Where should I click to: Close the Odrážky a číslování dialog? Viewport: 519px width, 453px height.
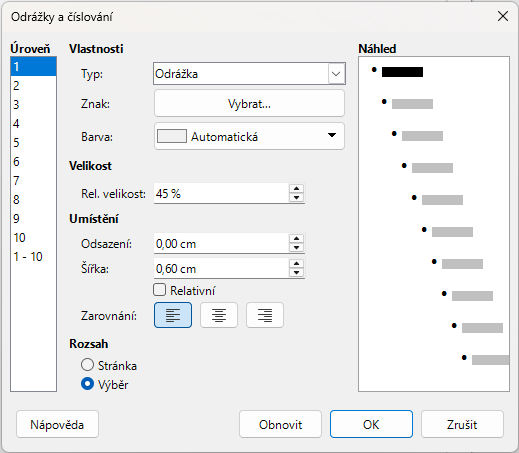[503, 16]
